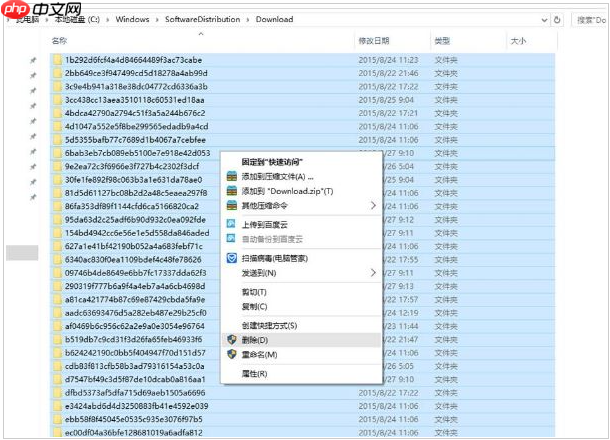Expand chevron between SoftwareDistribution and Download
The width and height of the screenshot is (610, 440).
tap(248, 19)
